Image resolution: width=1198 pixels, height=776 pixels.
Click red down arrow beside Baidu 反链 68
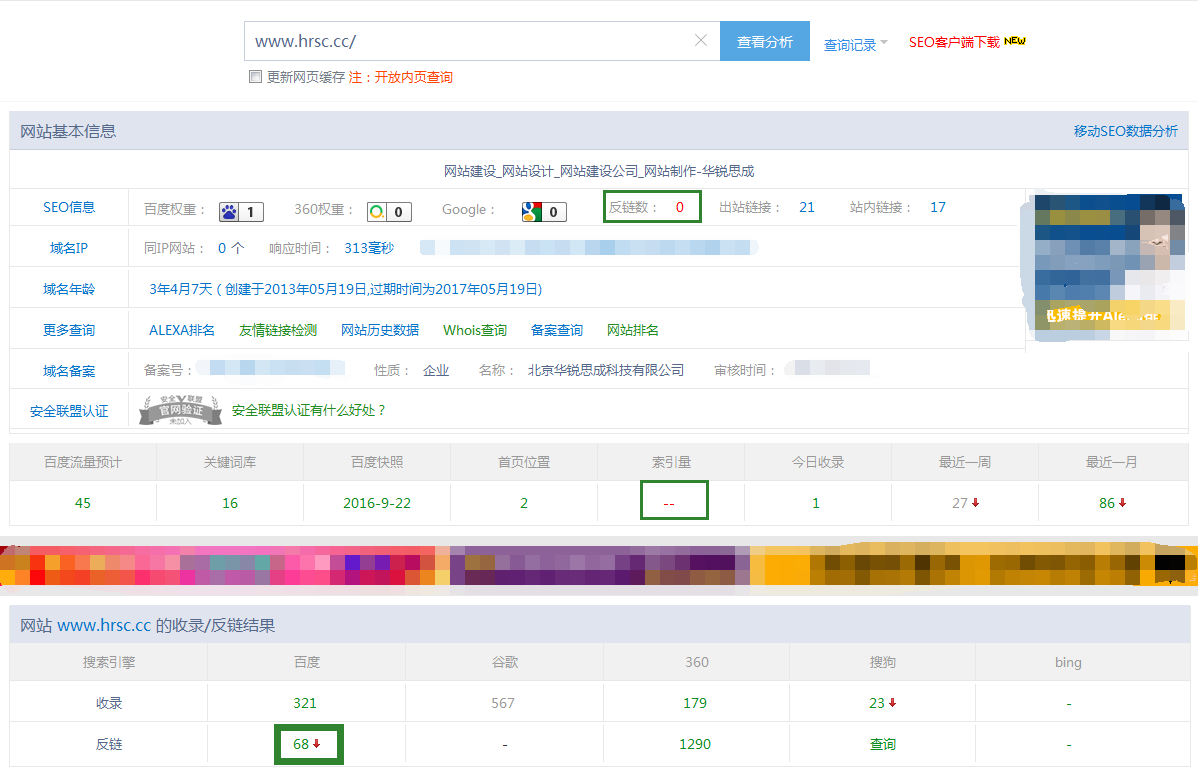(x=317, y=744)
